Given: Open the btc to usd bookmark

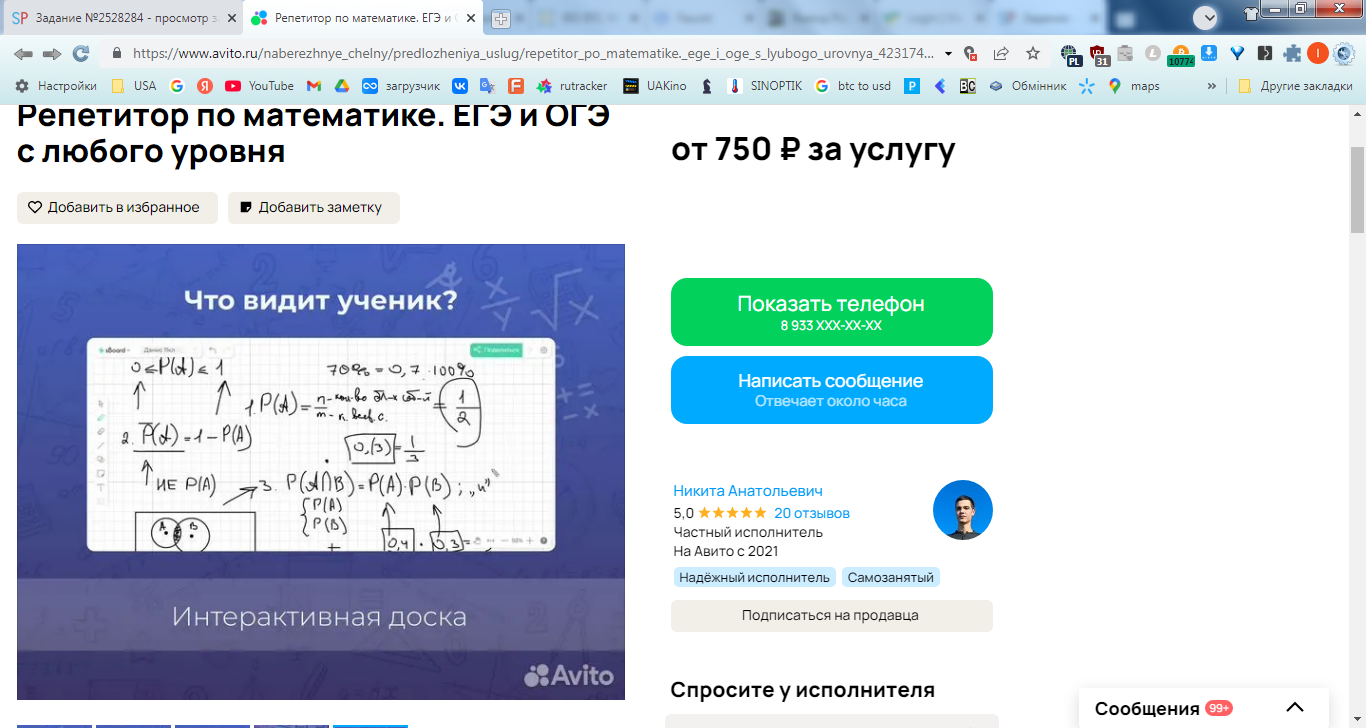Looking at the screenshot, I should 853,86.
